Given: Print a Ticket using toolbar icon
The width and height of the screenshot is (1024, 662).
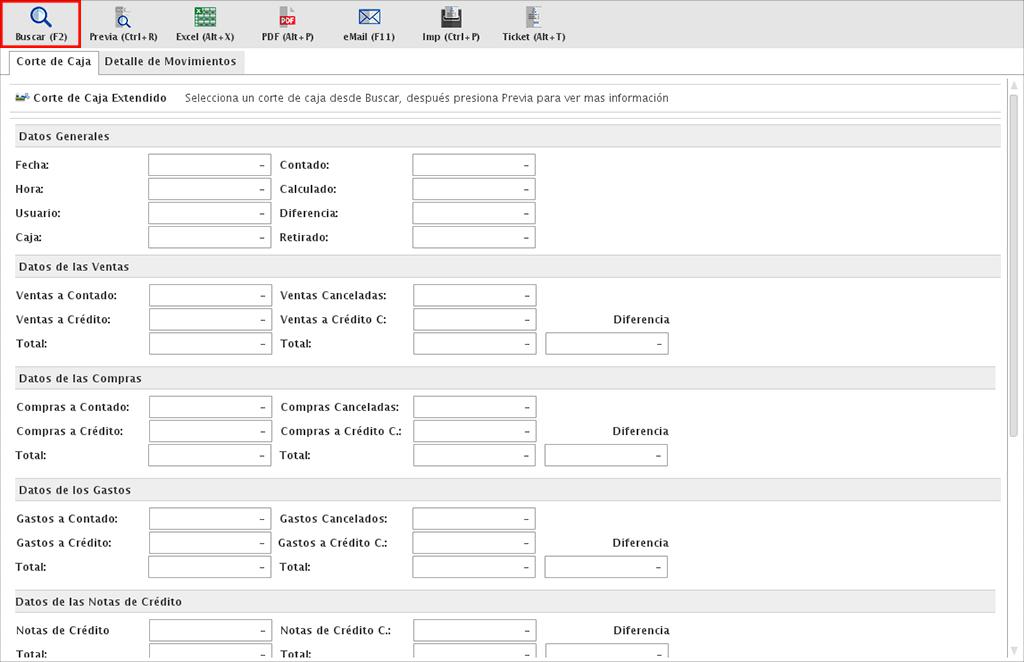Looking at the screenshot, I should pos(533,18).
